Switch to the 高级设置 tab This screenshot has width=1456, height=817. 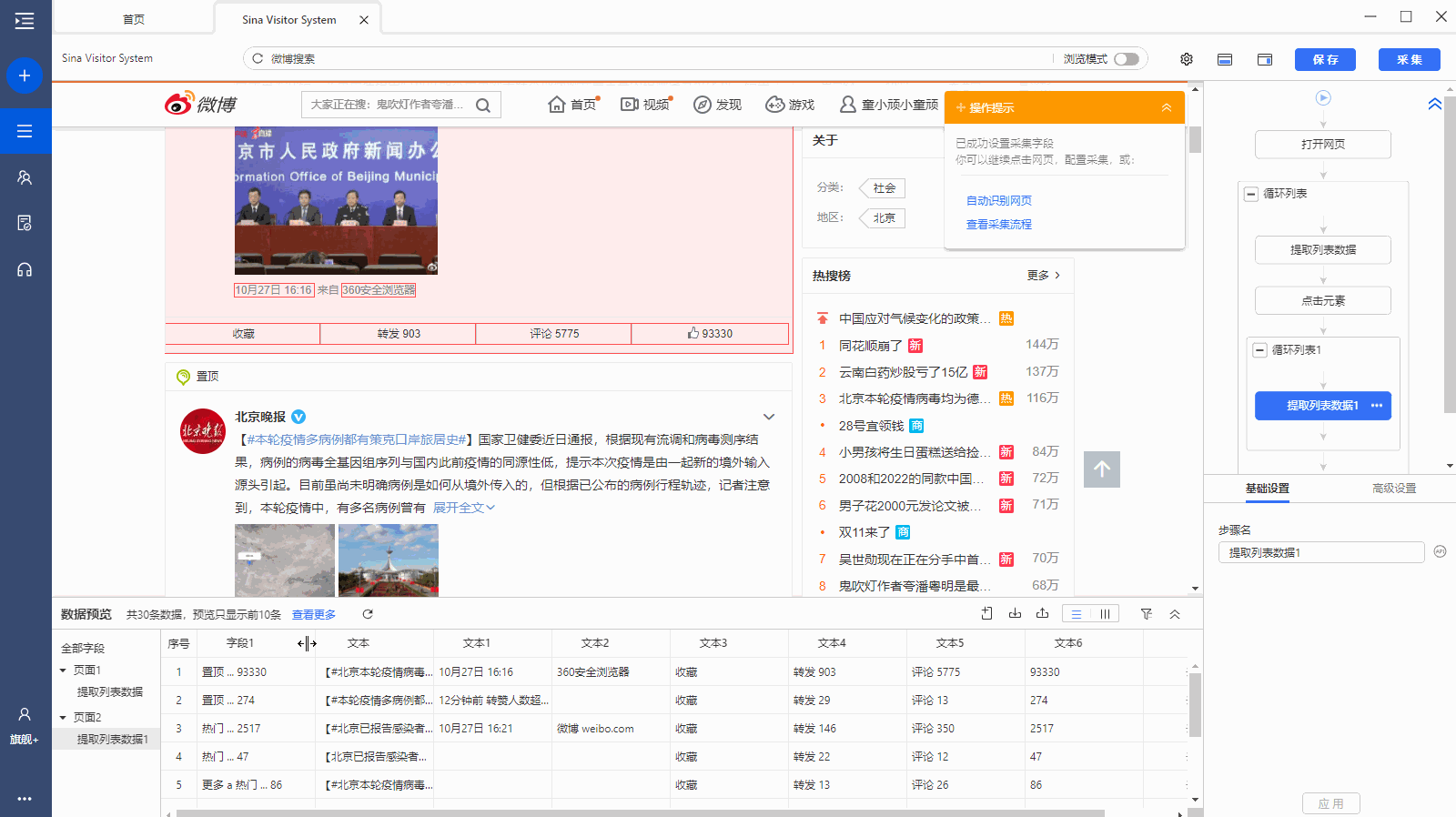[x=1393, y=489]
